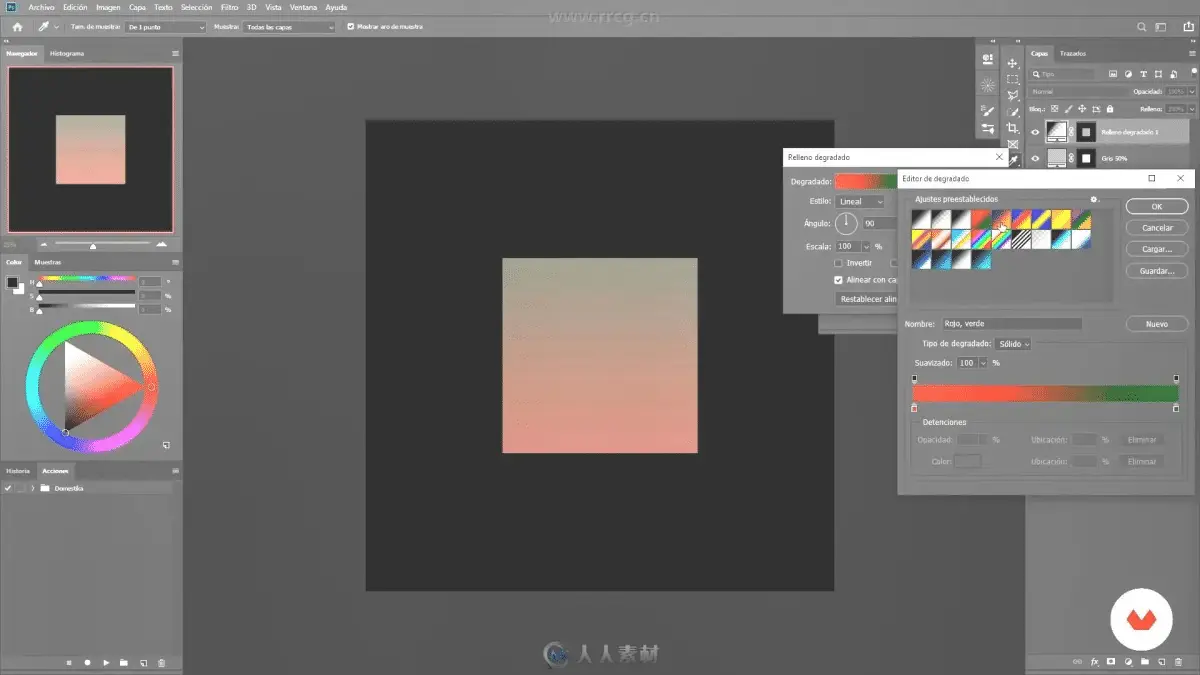1200x675 pixels.
Task: Hide the Relleno degradado 1 layer
Action: tap(1035, 131)
